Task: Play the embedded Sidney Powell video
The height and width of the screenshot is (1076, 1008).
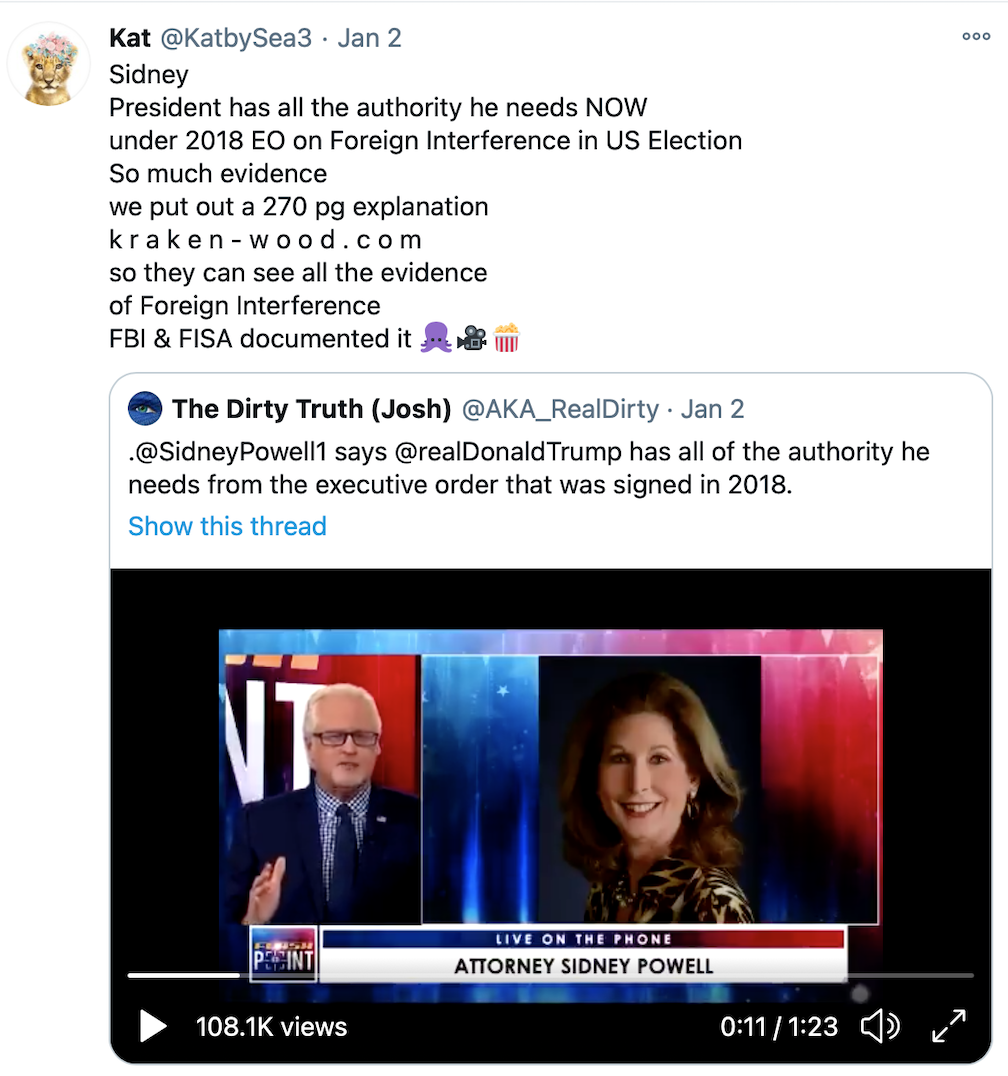Action: tap(153, 1027)
